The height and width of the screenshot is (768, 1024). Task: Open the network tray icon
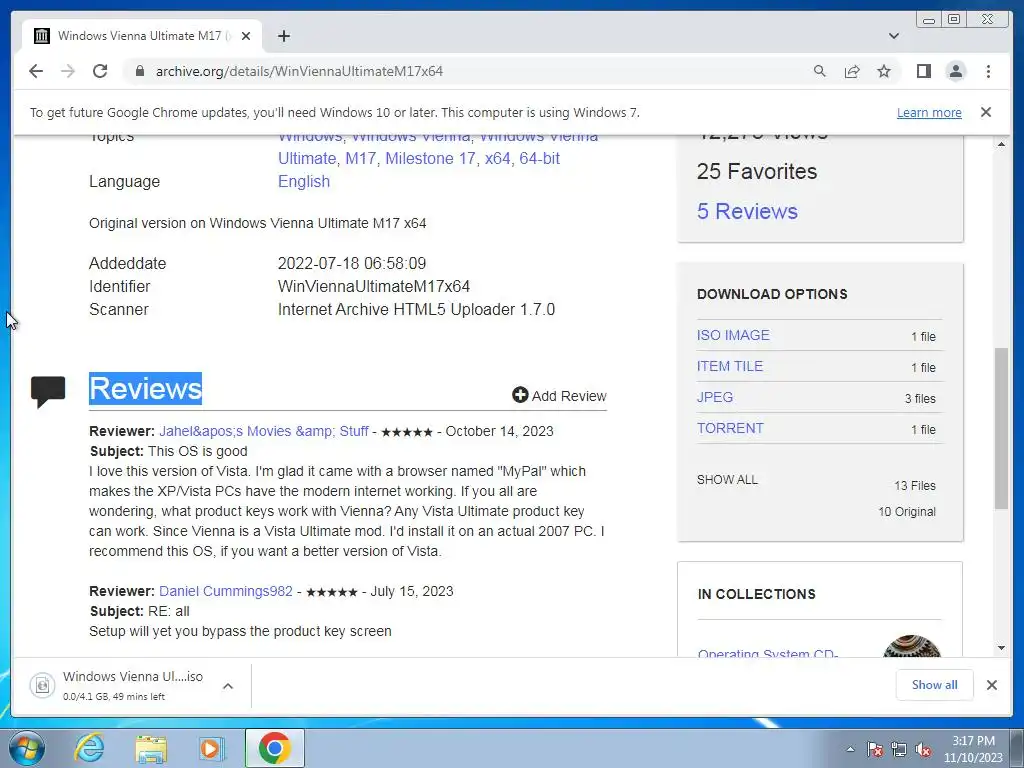[899, 749]
